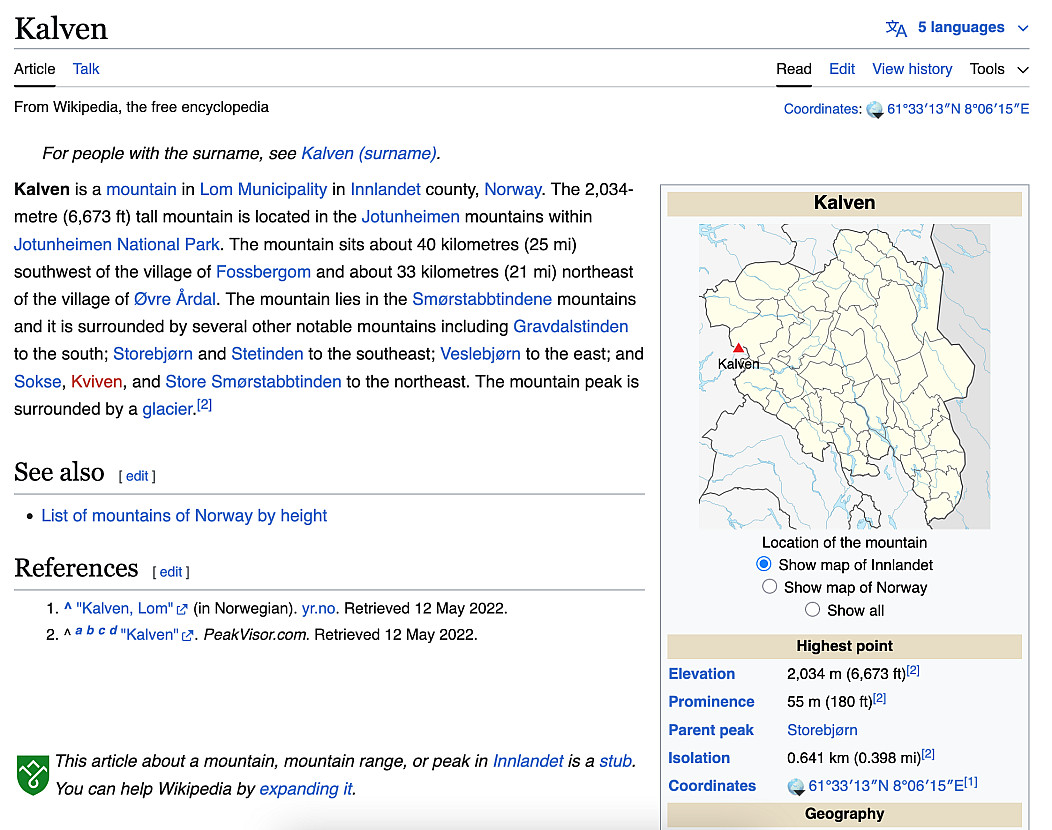Switch to the View history tab
This screenshot has width=1052, height=830.
912,69
